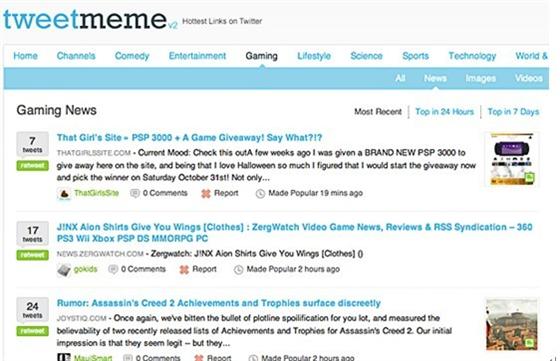Switch to the Entertainment category
The height and width of the screenshot is (361, 560).
pyautogui.click(x=197, y=56)
